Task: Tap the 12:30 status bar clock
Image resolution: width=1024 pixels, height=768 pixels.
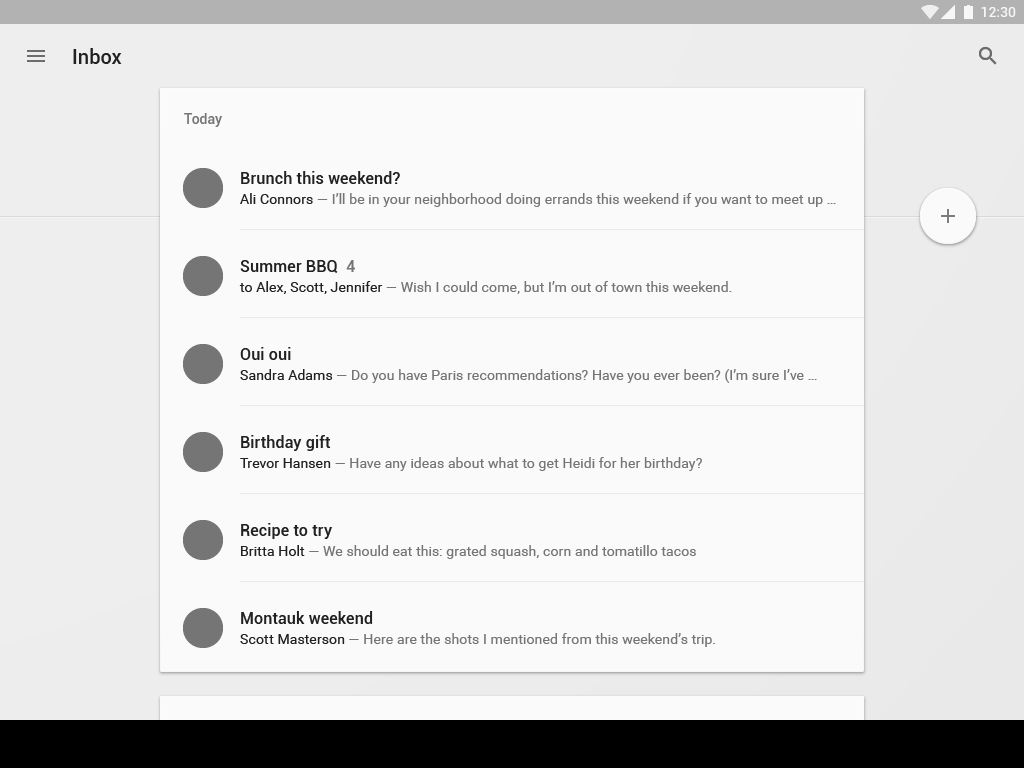Action: tap(998, 12)
